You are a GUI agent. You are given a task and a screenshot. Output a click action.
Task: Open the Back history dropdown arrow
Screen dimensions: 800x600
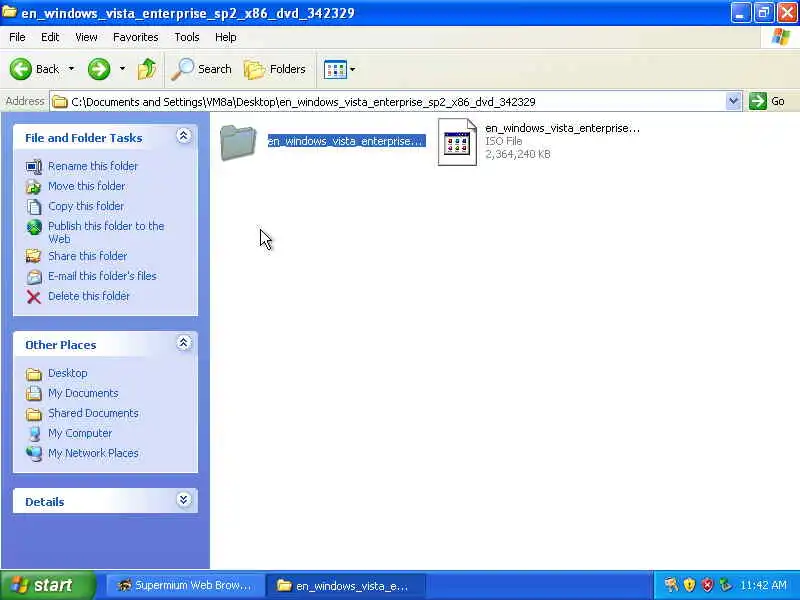coord(71,69)
